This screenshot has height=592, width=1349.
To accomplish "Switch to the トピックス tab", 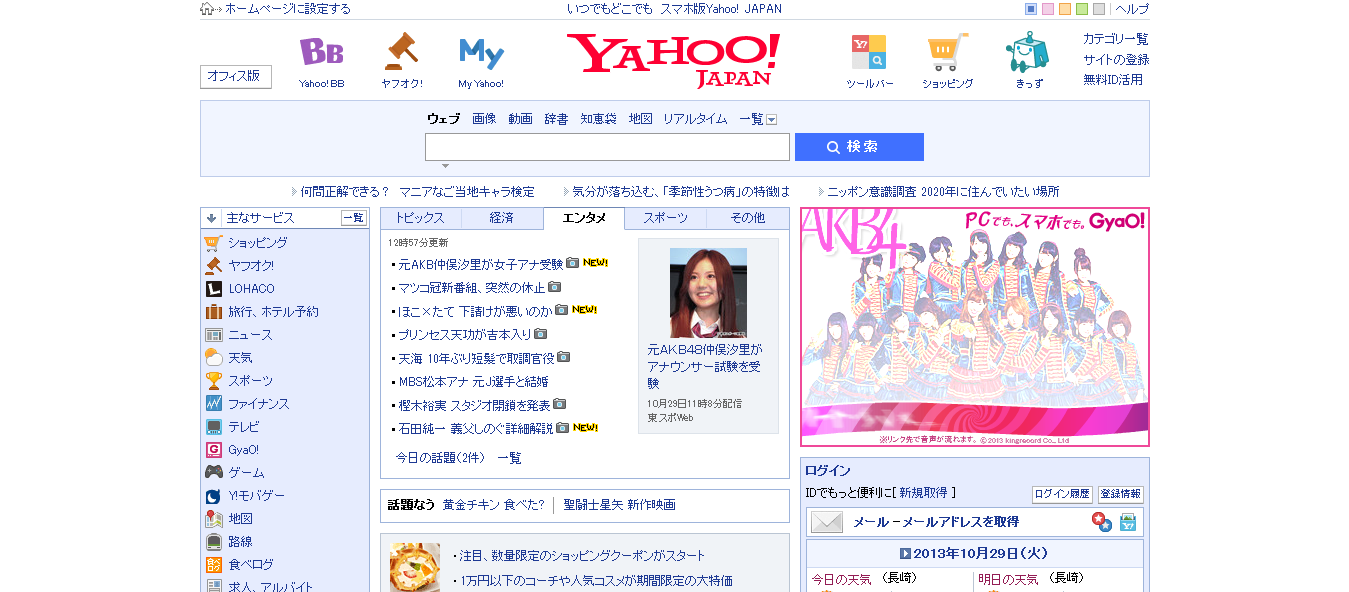I will pos(420,218).
